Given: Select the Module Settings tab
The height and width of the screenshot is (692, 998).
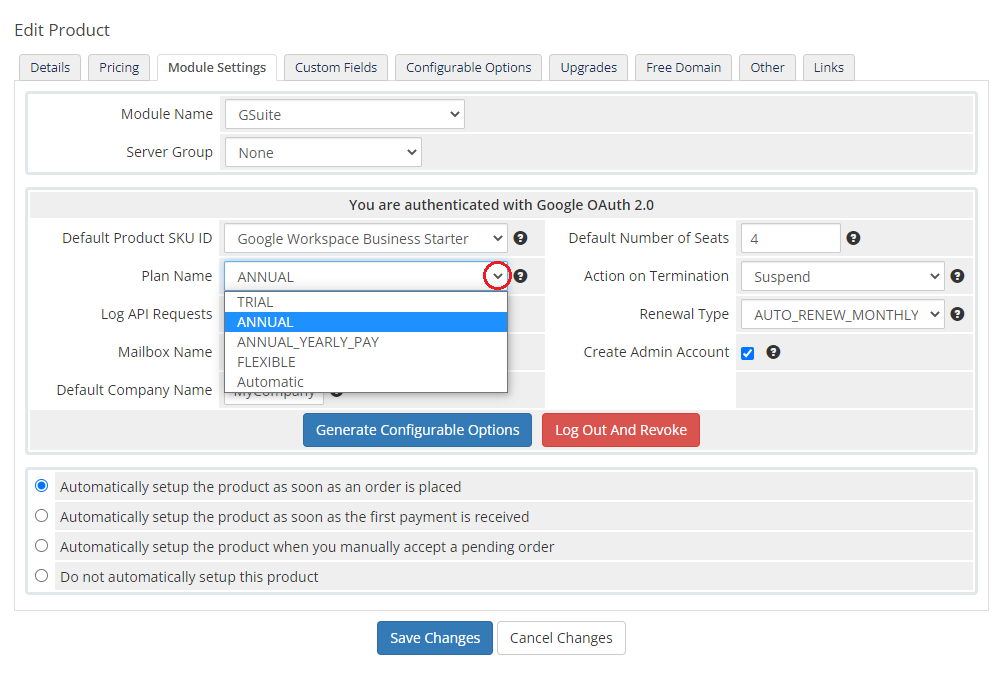Looking at the screenshot, I should (217, 67).
